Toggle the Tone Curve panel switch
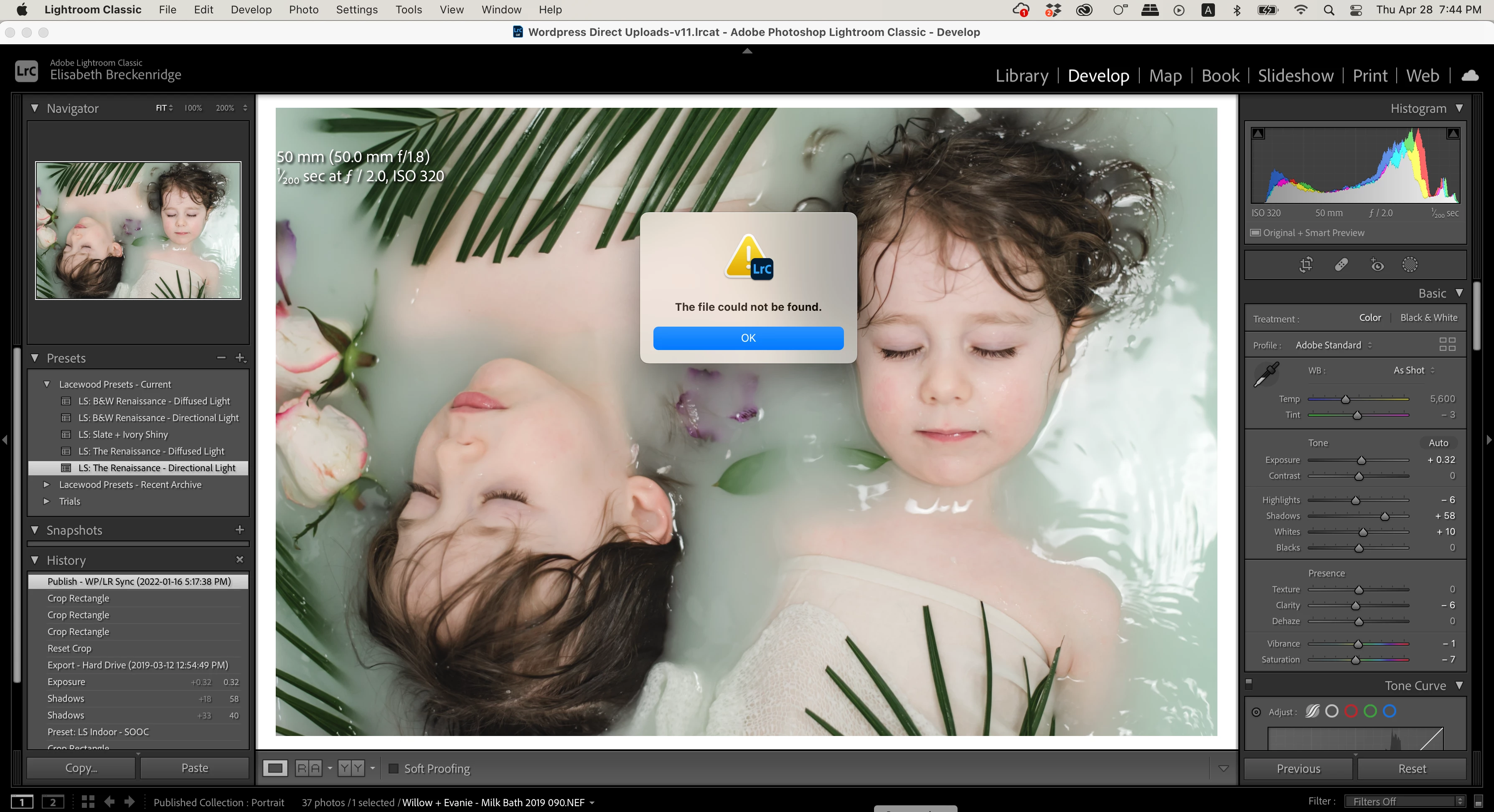This screenshot has width=1494, height=812. click(x=1249, y=685)
